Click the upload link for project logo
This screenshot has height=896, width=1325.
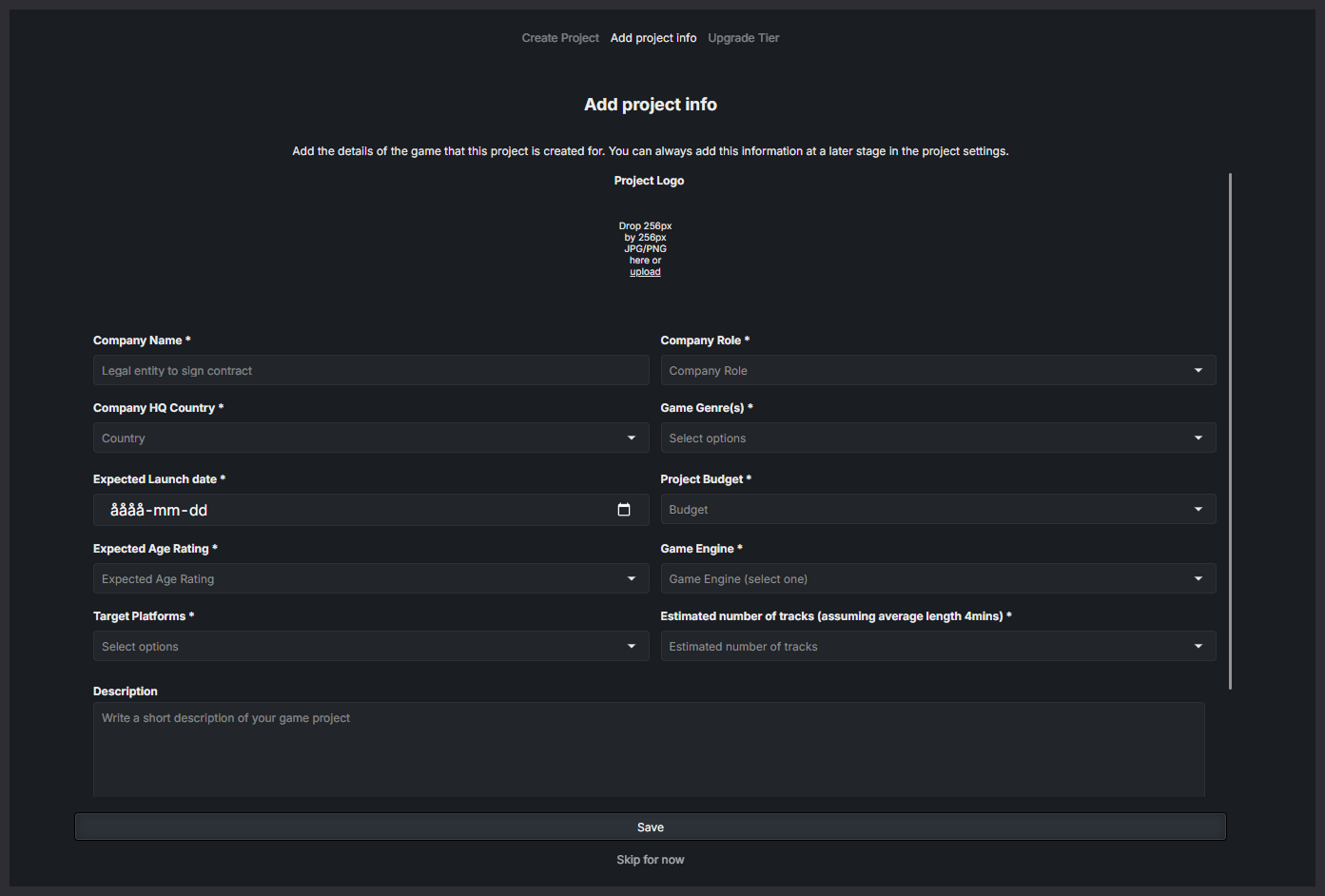(x=645, y=272)
